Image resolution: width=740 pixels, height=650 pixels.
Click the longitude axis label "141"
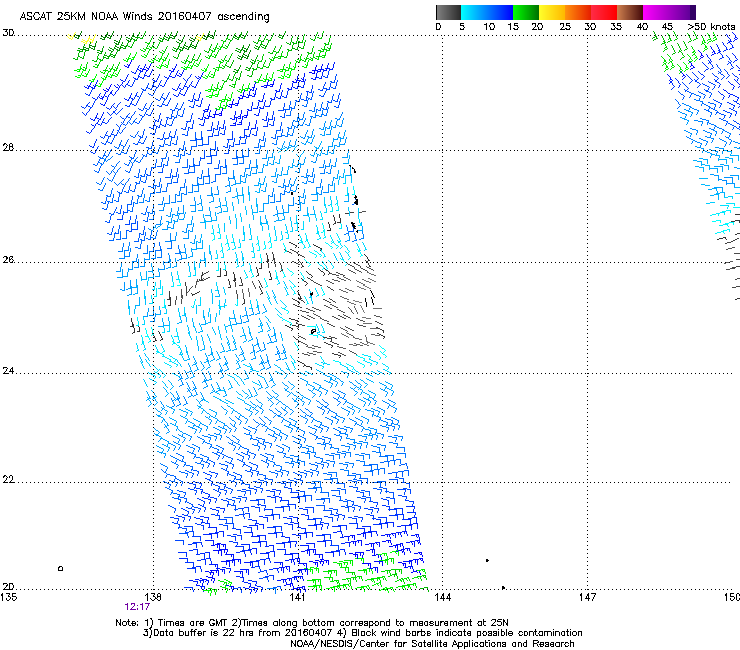pyautogui.click(x=297, y=597)
